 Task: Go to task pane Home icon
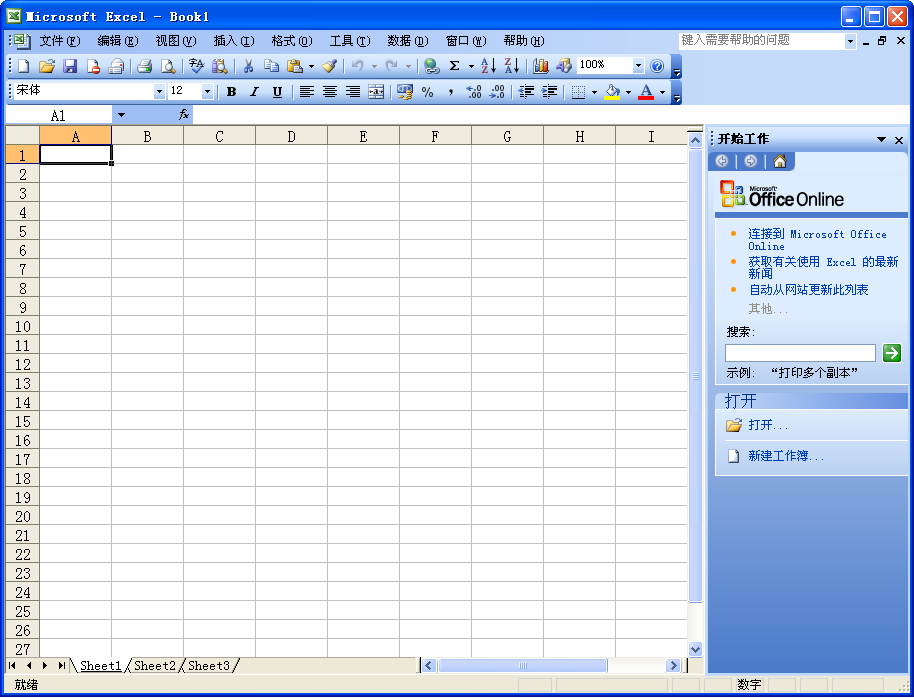[x=780, y=162]
